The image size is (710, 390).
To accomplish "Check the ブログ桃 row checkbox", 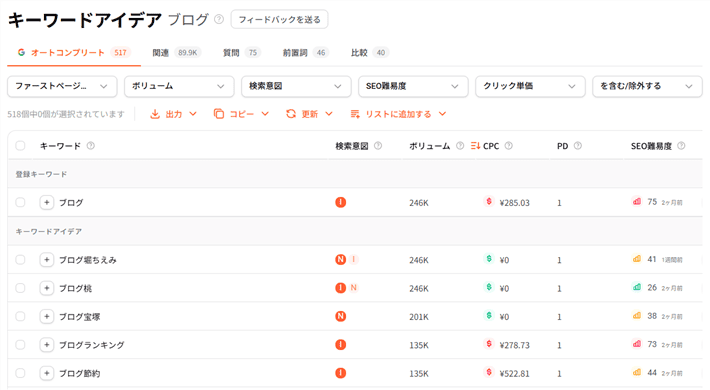I will pos(20,288).
